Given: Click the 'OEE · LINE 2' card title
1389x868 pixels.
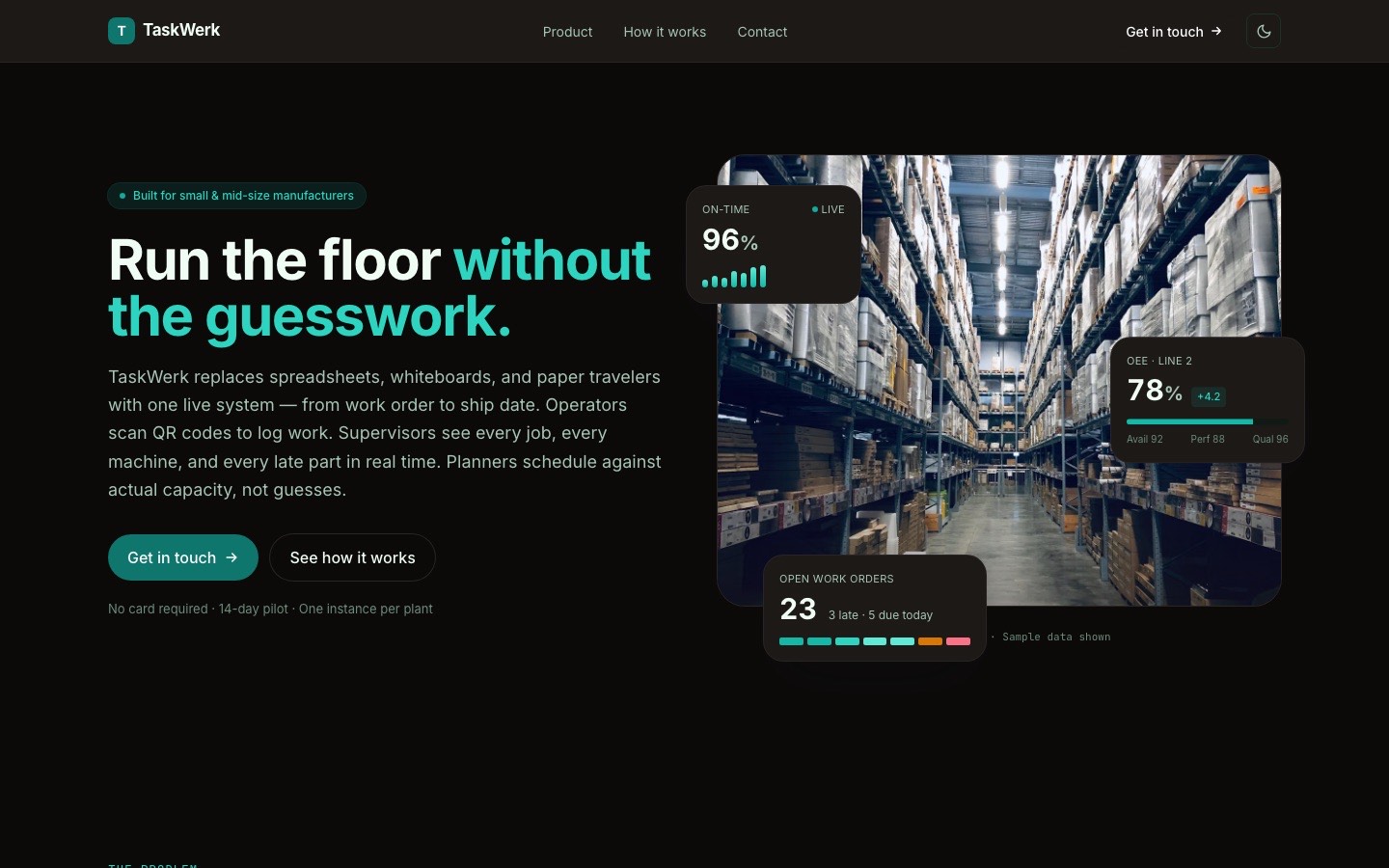Looking at the screenshot, I should tap(1159, 361).
